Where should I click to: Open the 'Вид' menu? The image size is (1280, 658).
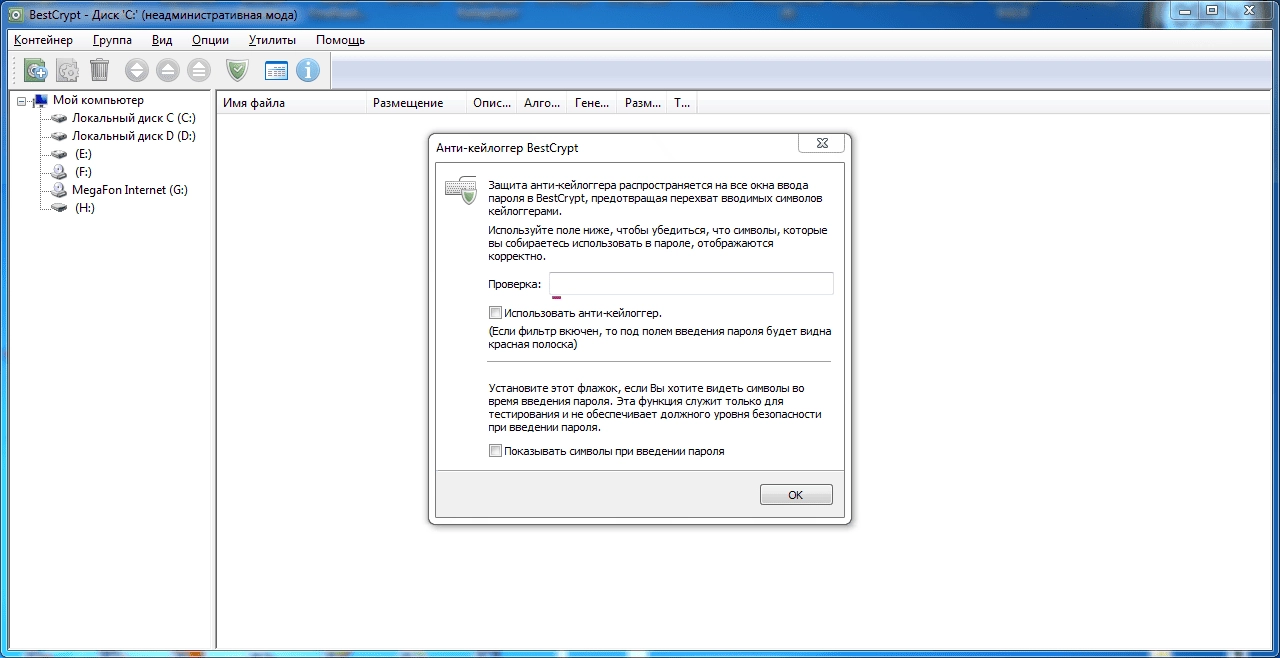pyautogui.click(x=162, y=40)
